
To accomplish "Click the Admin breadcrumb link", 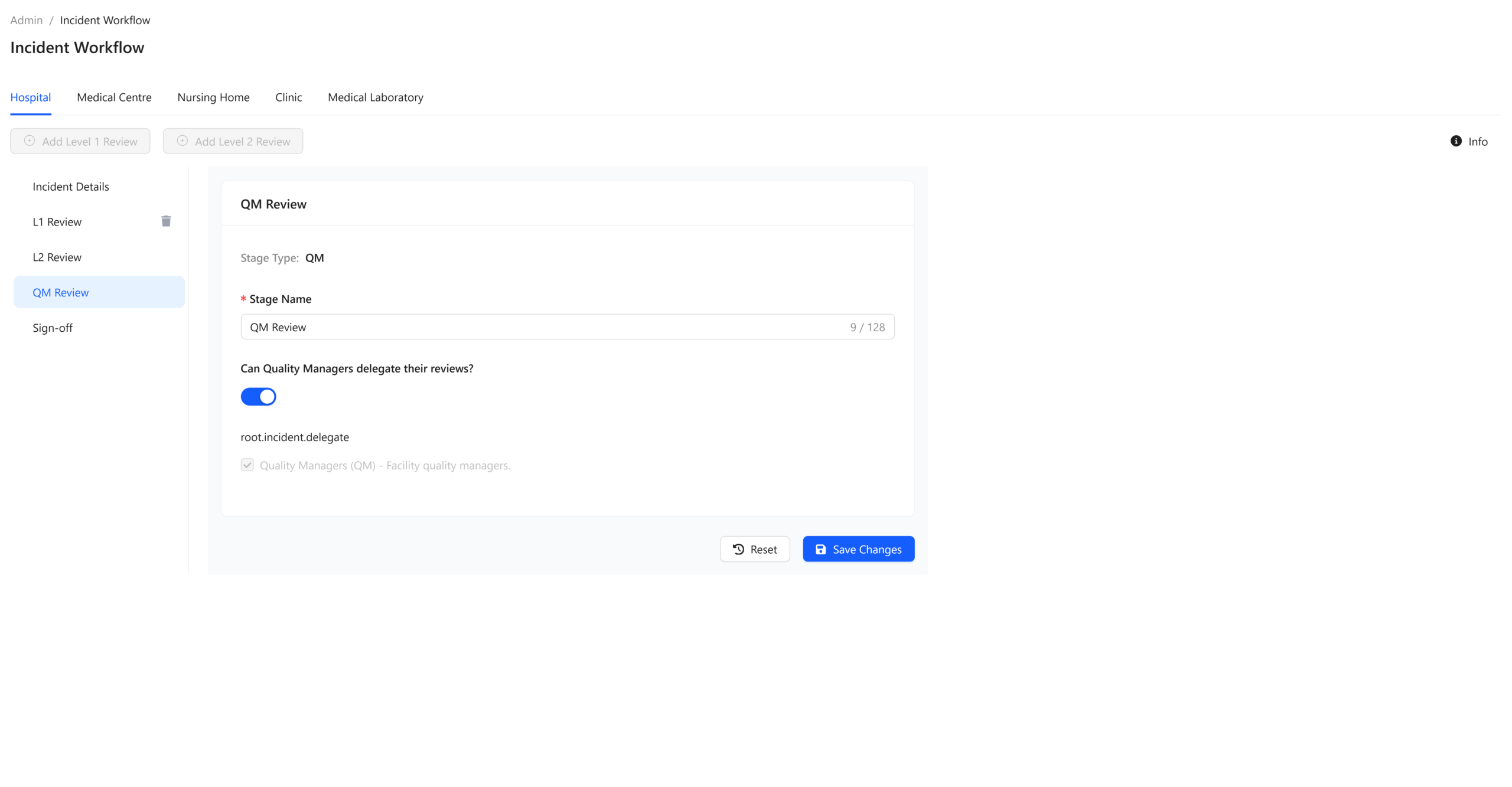I will (x=27, y=20).
